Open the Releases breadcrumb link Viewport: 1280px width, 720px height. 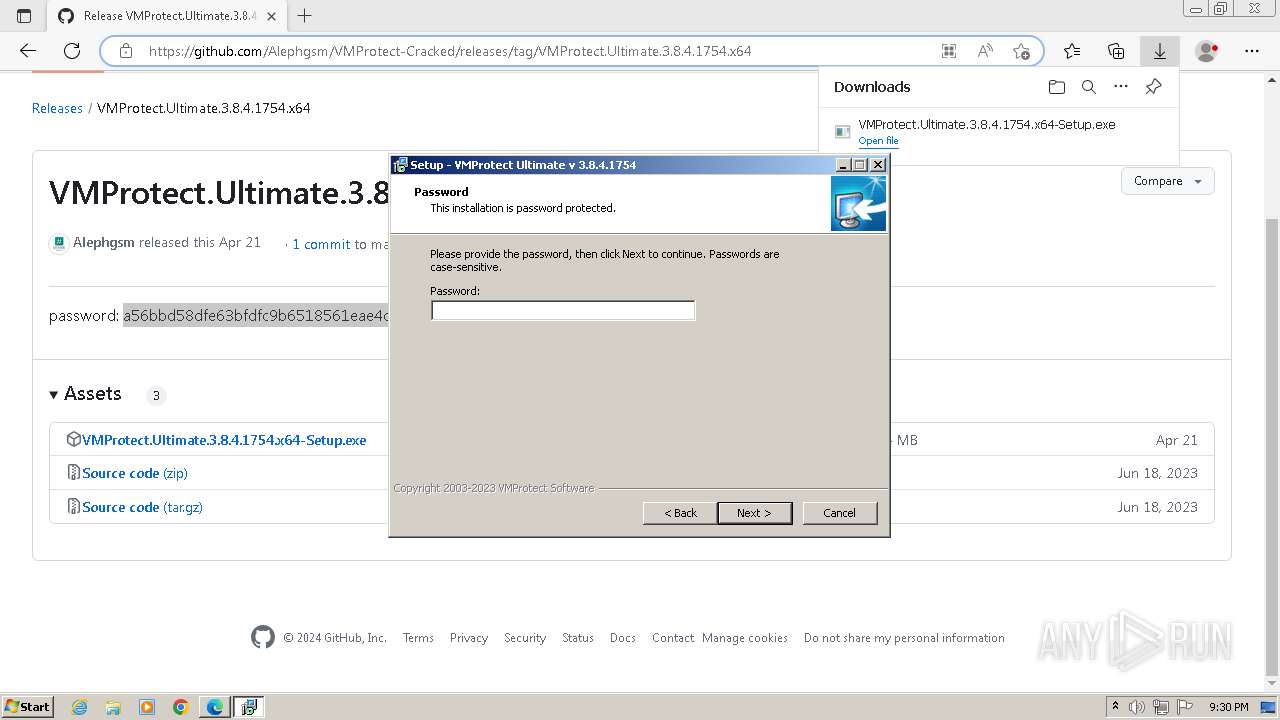tap(57, 108)
